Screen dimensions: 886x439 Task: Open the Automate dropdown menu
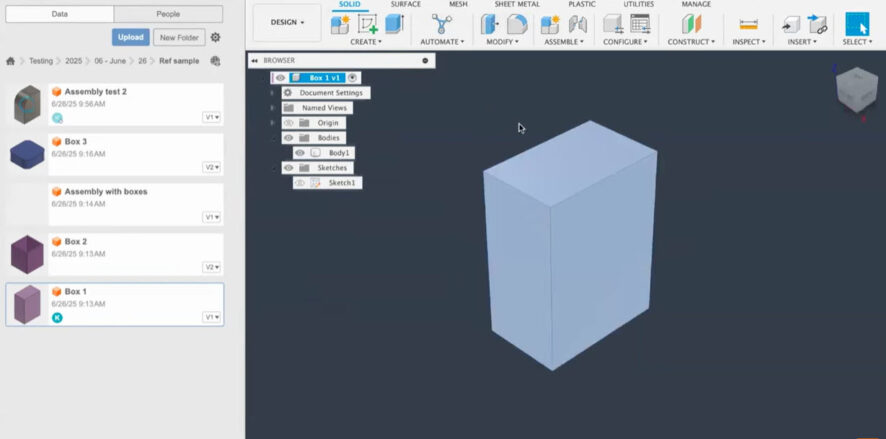(442, 42)
